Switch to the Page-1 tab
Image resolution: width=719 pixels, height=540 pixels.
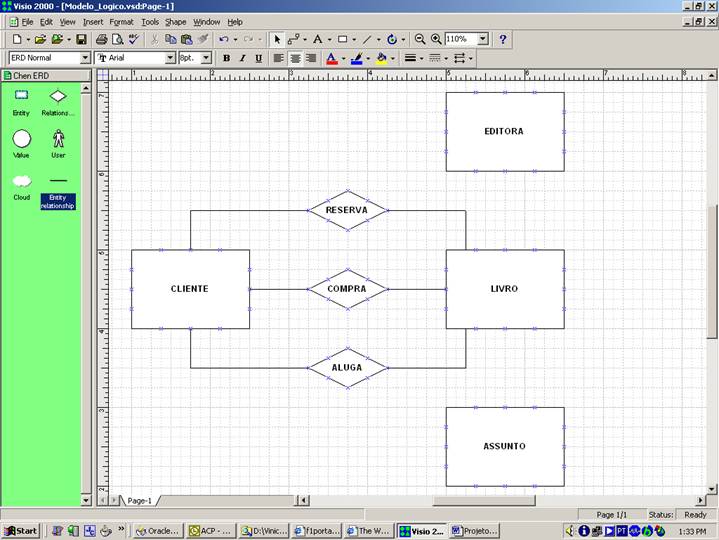[x=139, y=501]
